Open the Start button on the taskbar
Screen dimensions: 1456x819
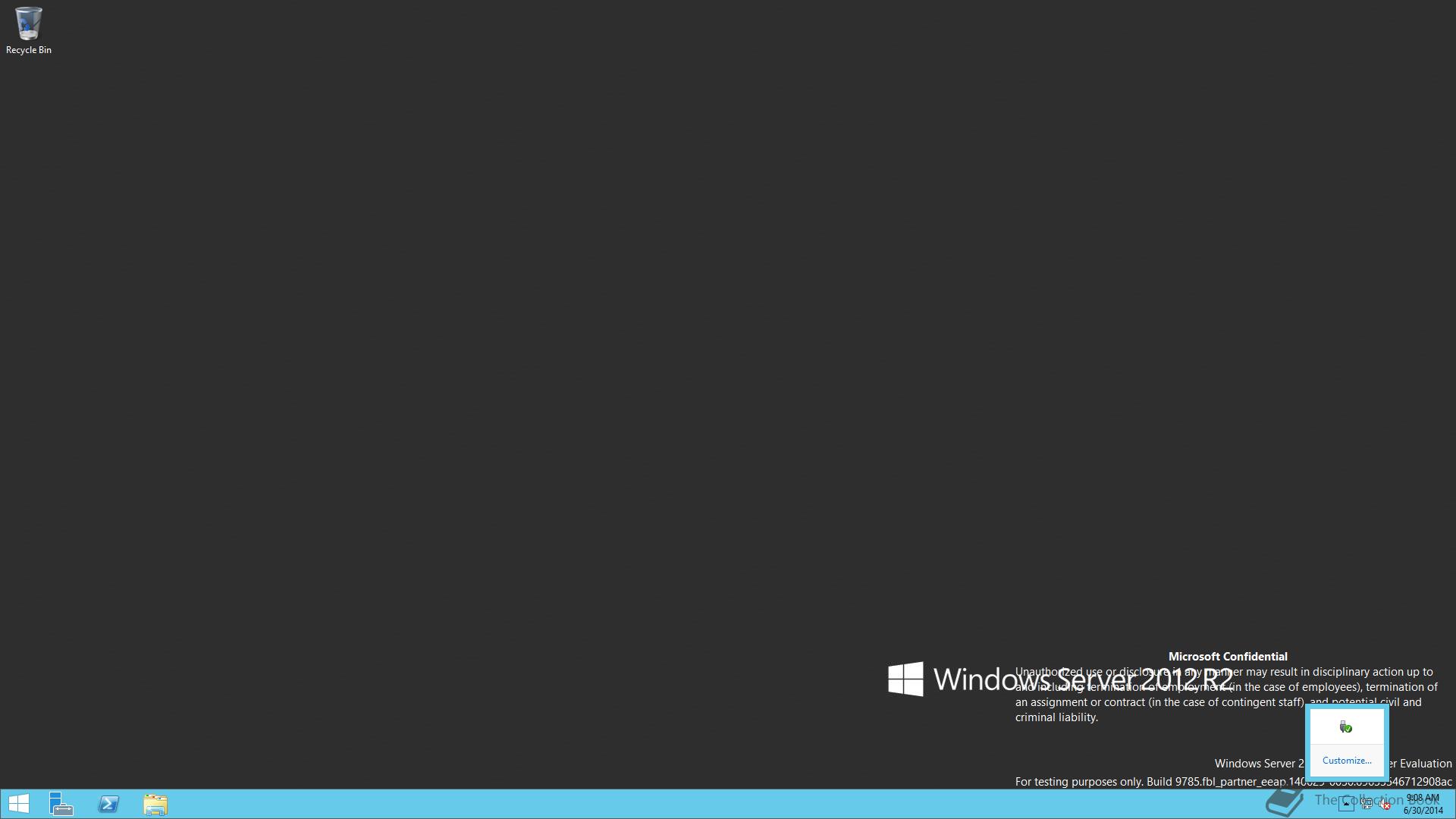19,804
